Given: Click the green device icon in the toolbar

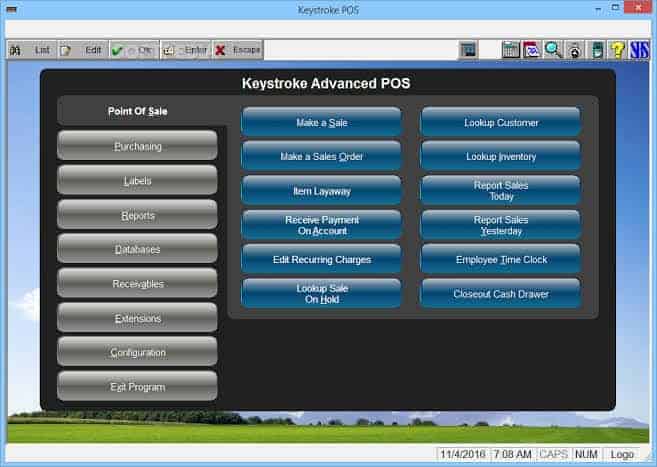Looking at the screenshot, I should (x=597, y=50).
